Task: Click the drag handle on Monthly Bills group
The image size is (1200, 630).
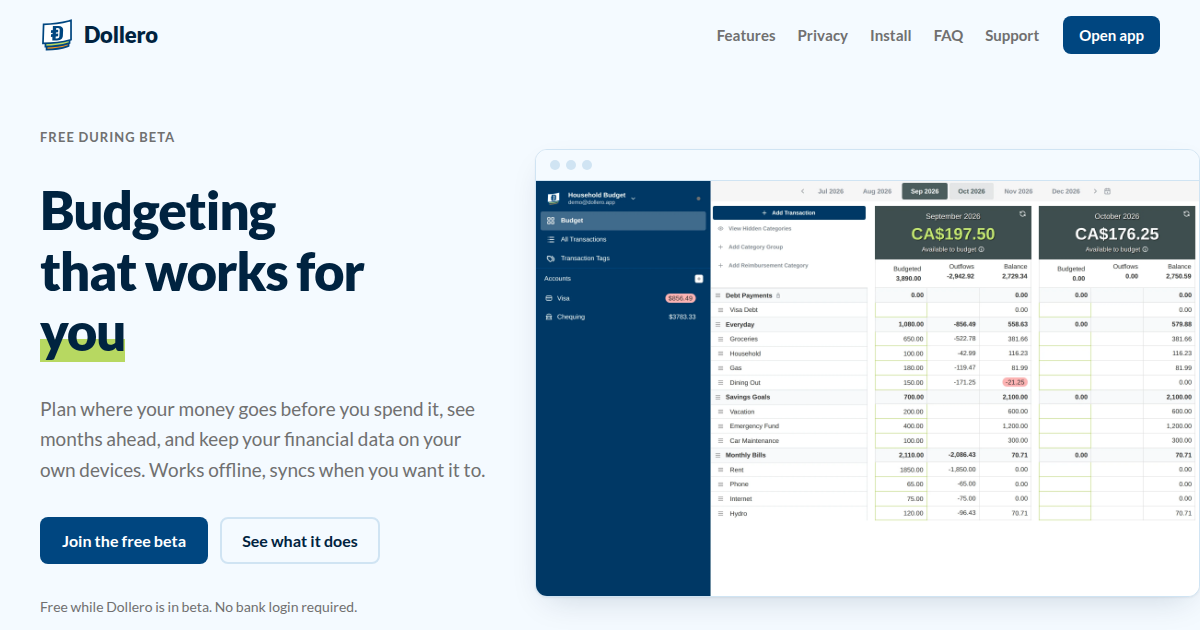Action: coord(718,455)
